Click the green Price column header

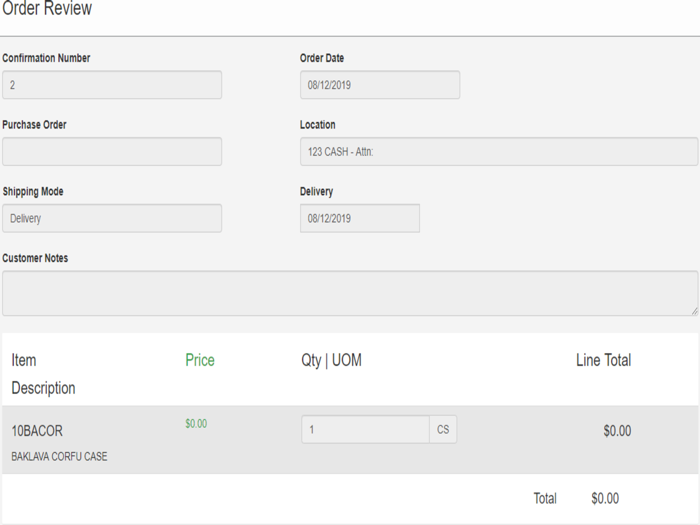click(200, 360)
